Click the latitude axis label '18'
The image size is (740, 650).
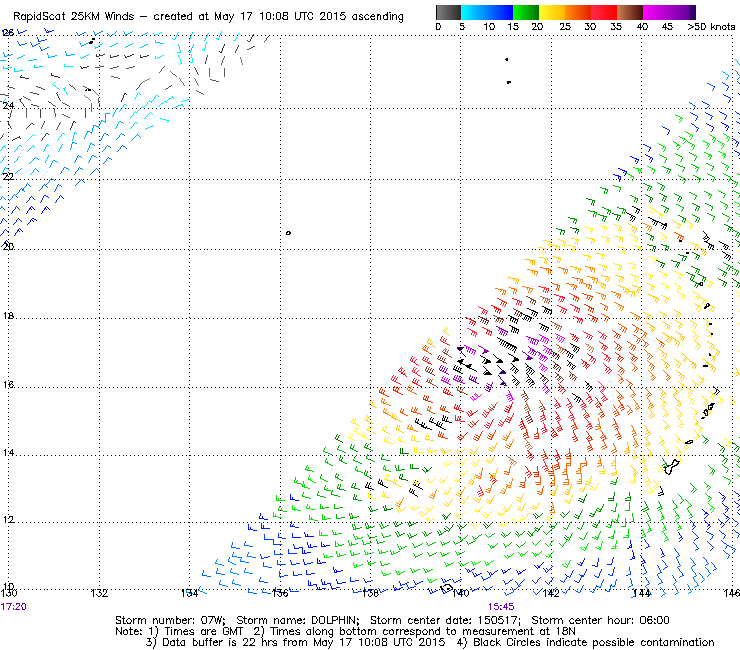[x=8, y=316]
